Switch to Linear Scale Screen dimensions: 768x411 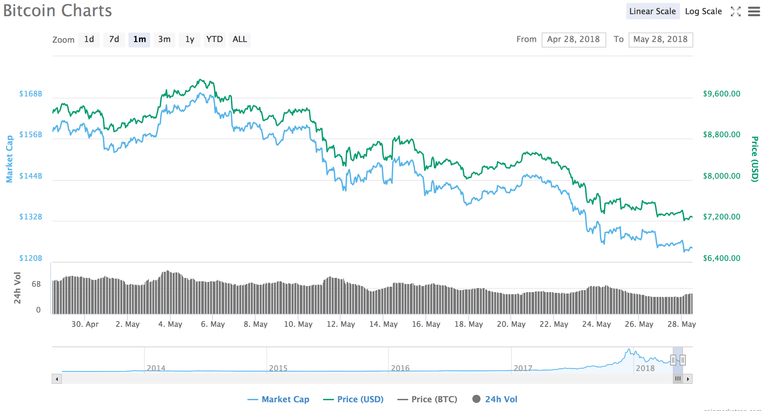(652, 11)
